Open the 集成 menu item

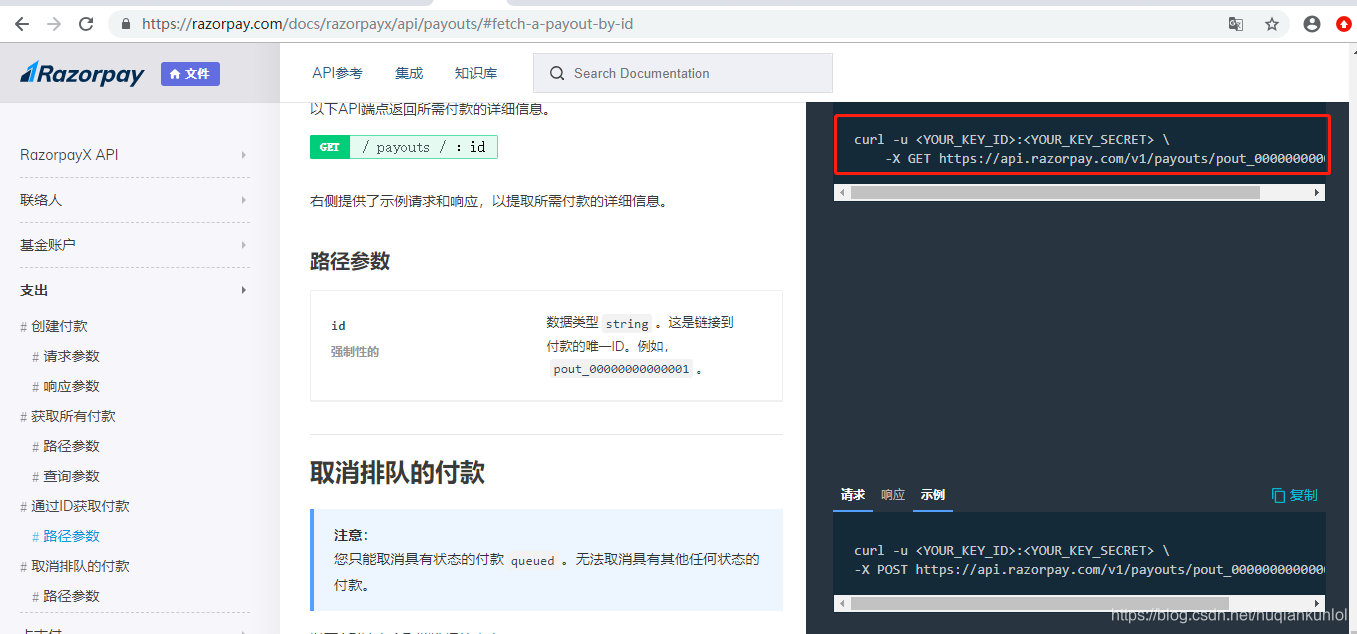pos(409,73)
